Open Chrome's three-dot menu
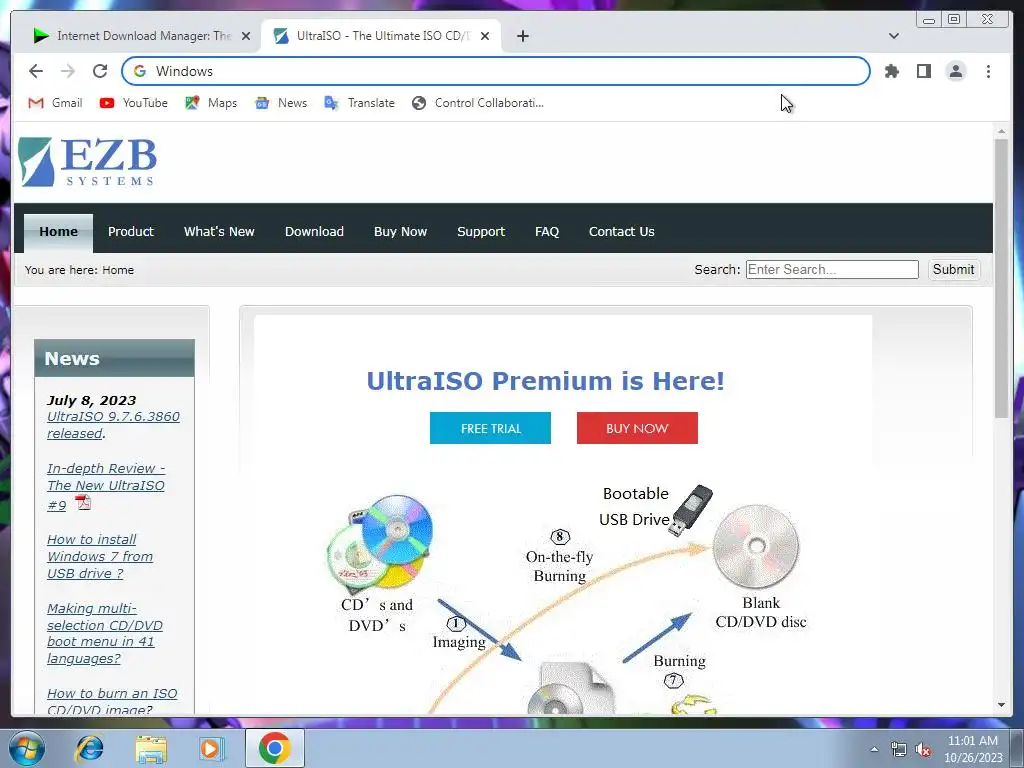1024x768 pixels. [x=988, y=71]
